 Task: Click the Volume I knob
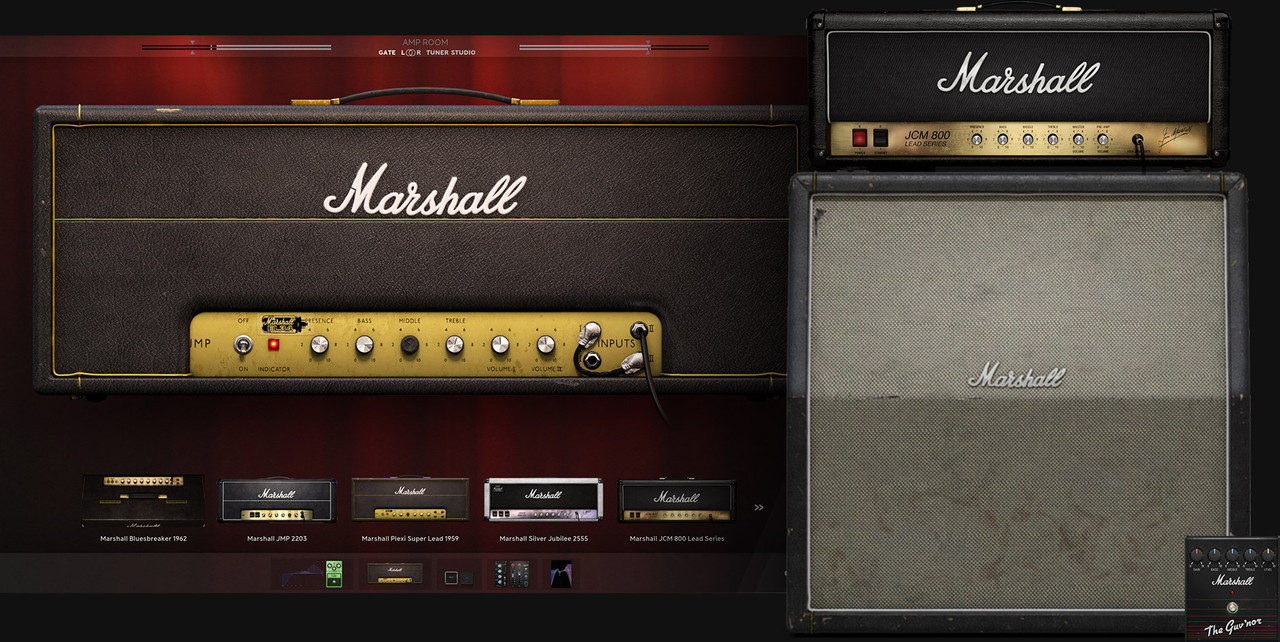click(500, 345)
